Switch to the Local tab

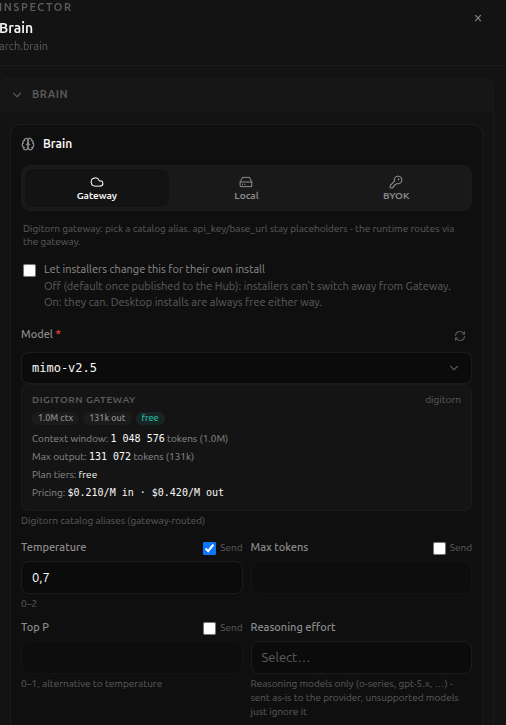pos(246,188)
